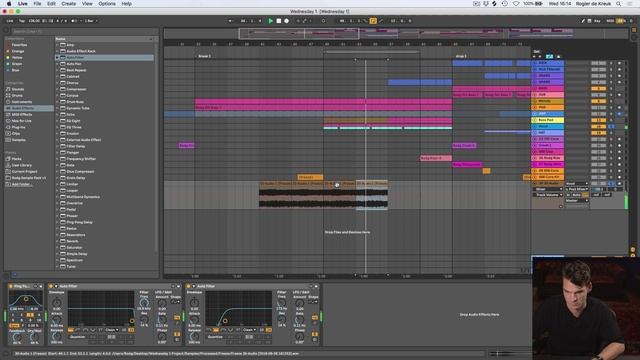Select the Beat Repeat device in the browser
Viewport: 640px width, 360px height.
coord(76,70)
